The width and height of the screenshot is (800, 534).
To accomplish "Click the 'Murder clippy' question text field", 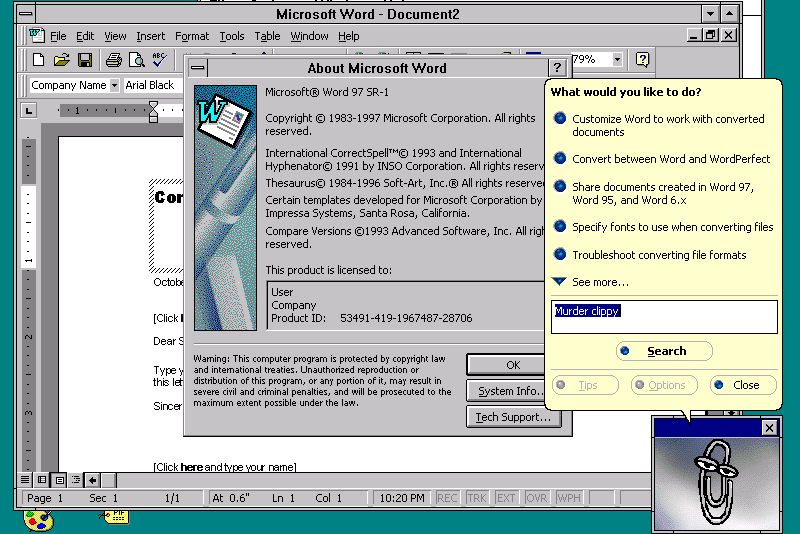I will [x=664, y=317].
